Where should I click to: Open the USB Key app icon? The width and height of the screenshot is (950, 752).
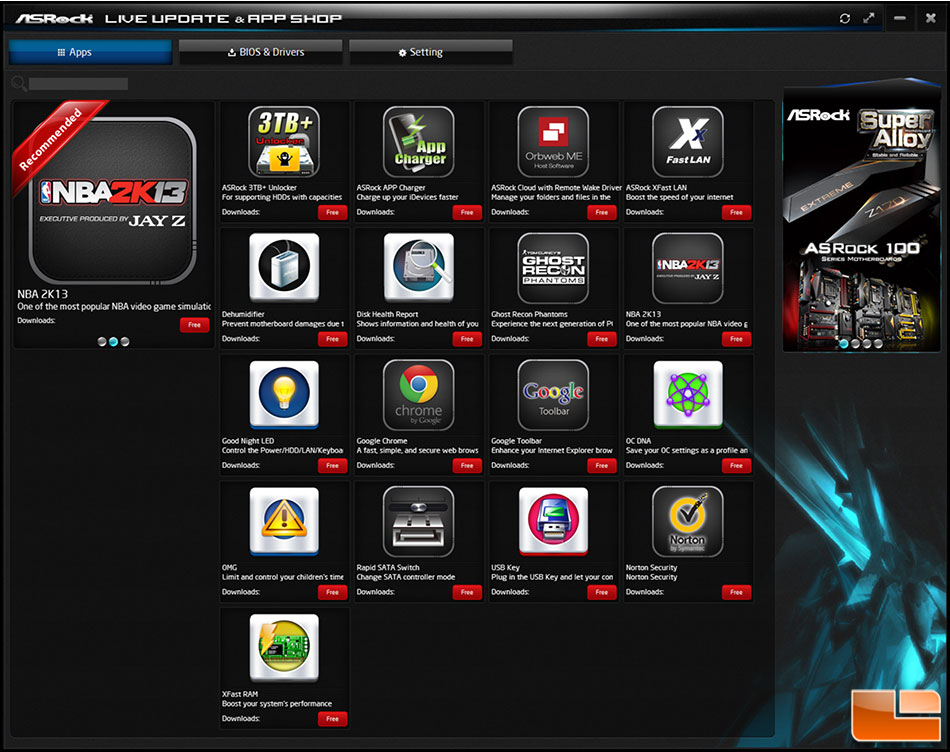click(x=553, y=521)
